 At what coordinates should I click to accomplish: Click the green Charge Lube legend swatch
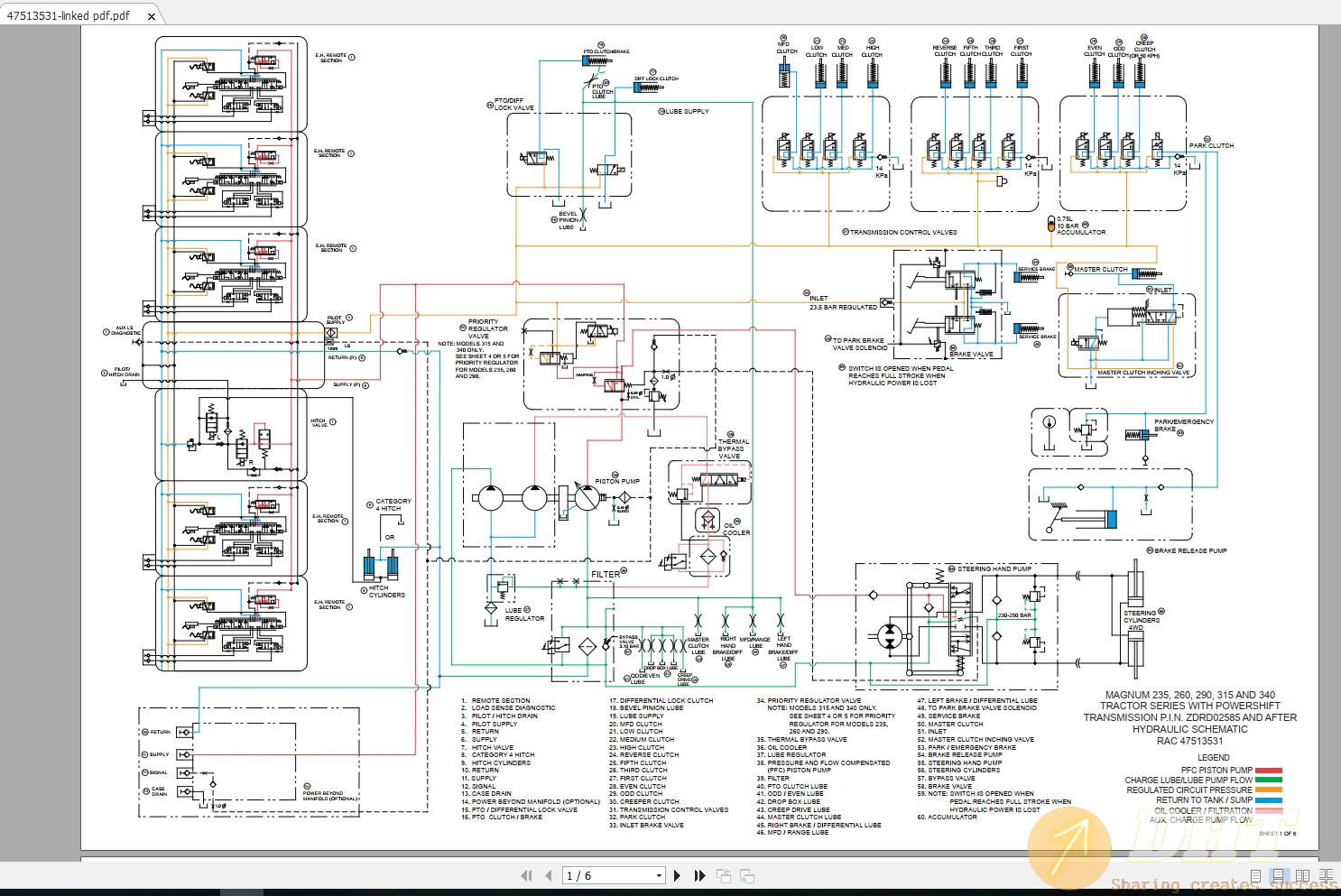pyautogui.click(x=1269, y=780)
